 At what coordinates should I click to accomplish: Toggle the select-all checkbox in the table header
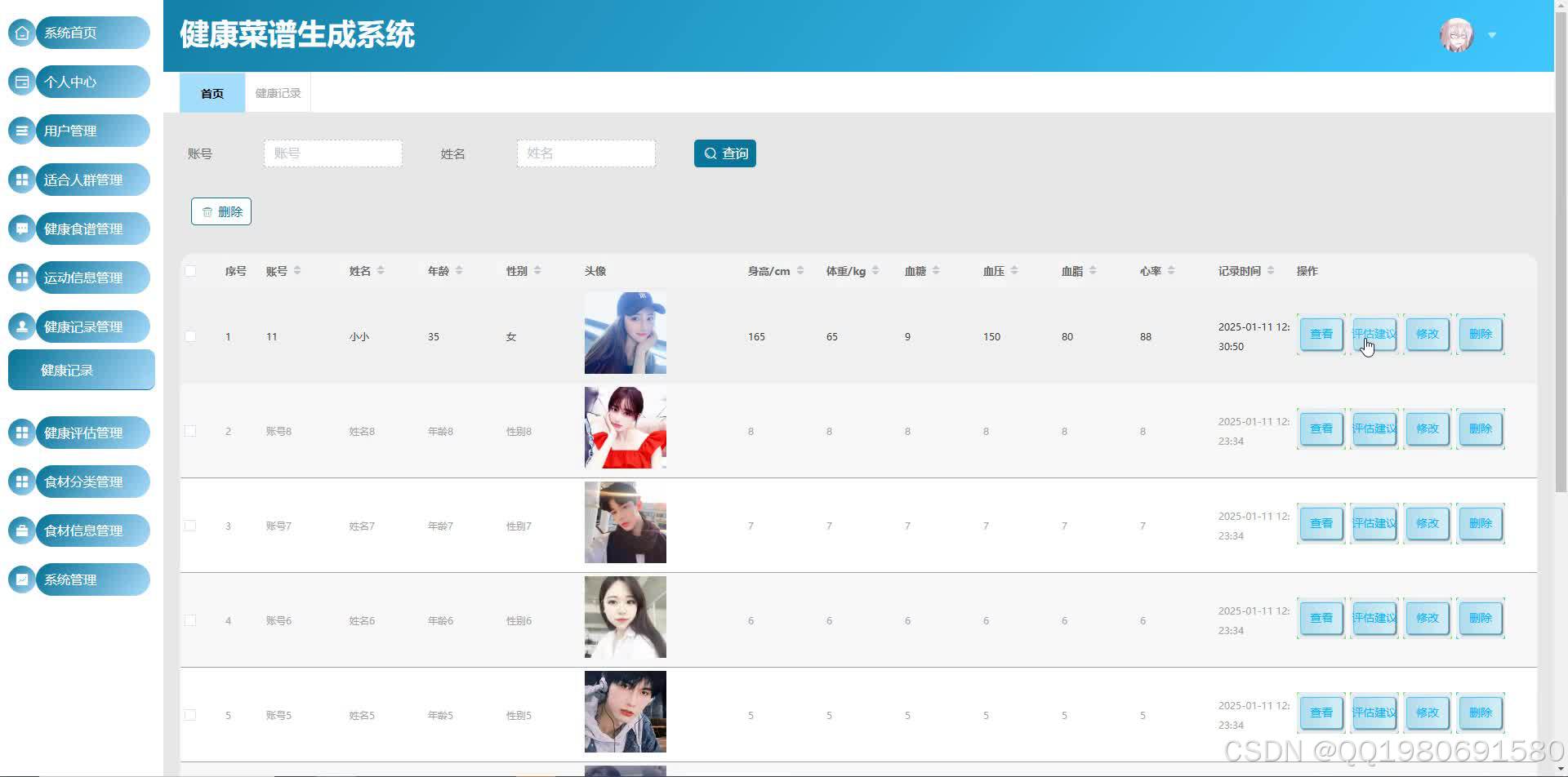190,271
